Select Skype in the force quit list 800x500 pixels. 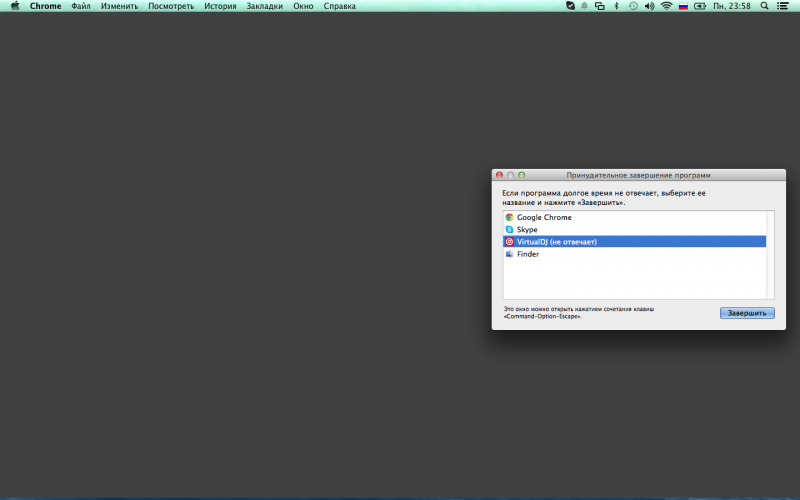[x=635, y=230]
